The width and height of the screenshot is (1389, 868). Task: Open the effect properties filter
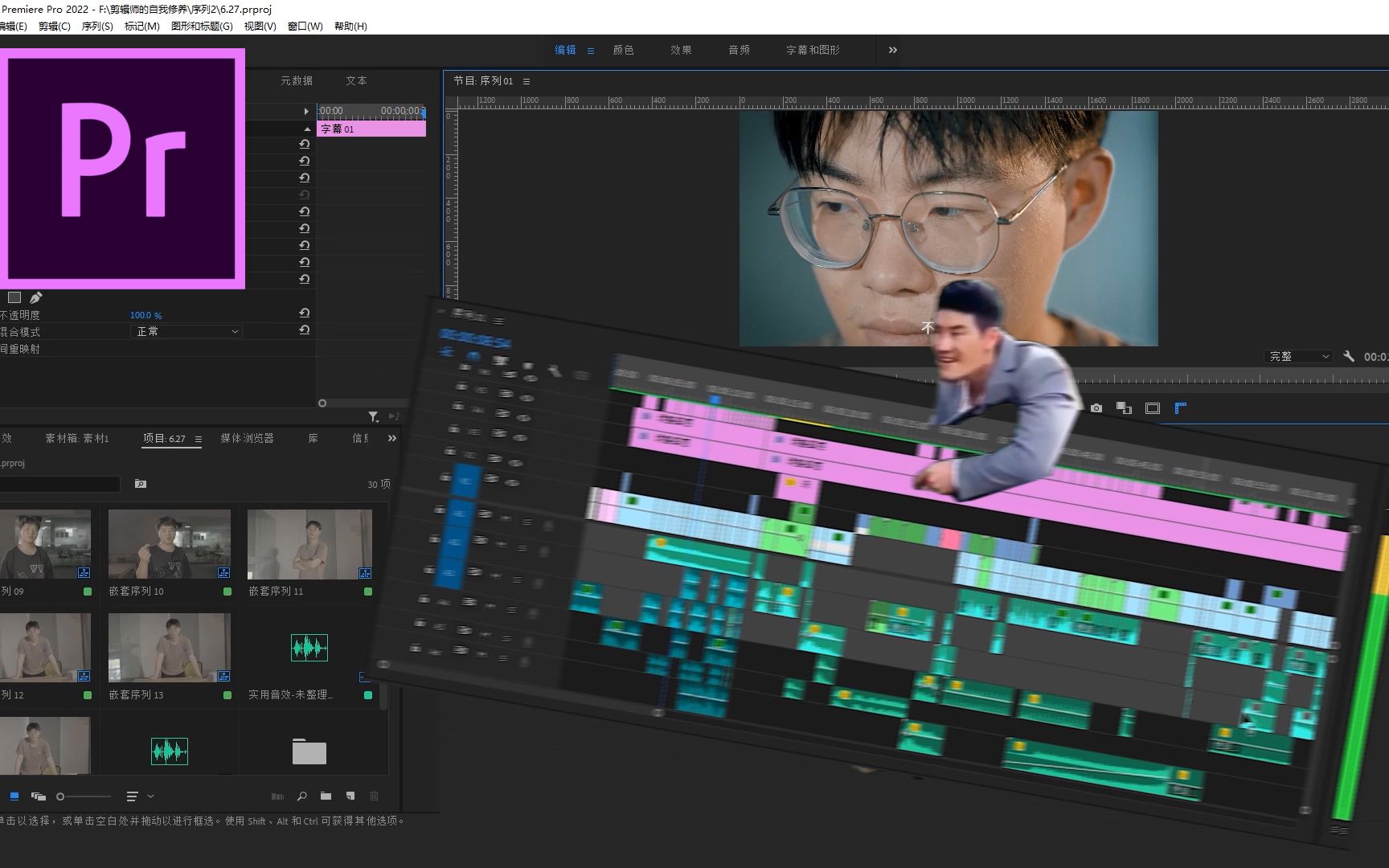[374, 416]
